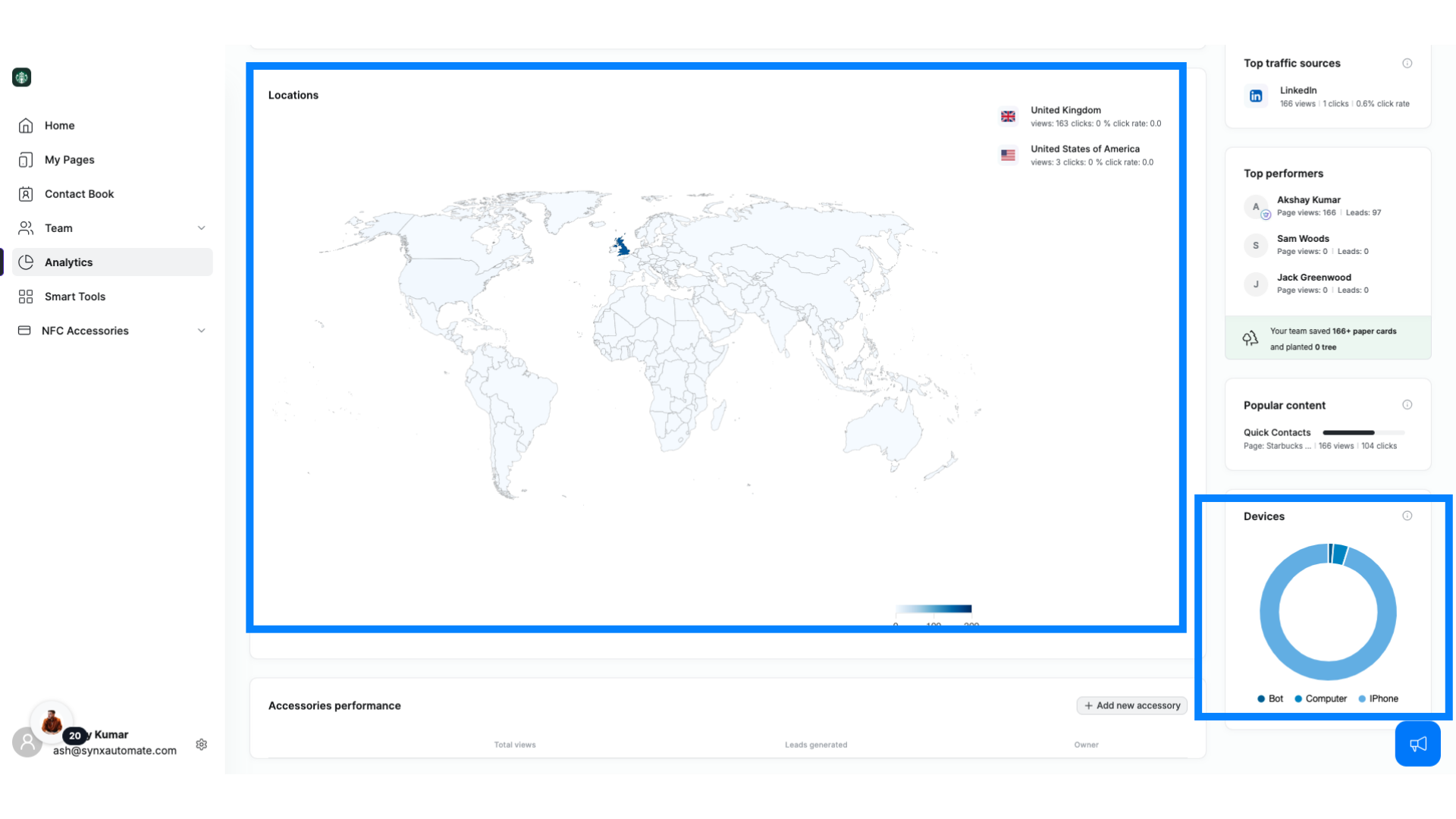This screenshot has width=1456, height=819.
Task: Click the Computer device legend toggle
Action: 1320,698
